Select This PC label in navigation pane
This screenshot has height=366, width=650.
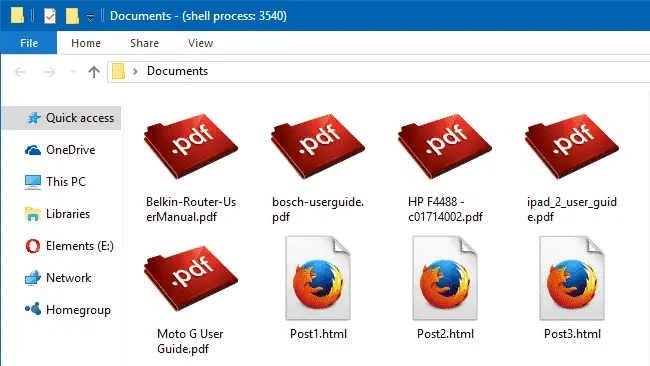point(66,182)
